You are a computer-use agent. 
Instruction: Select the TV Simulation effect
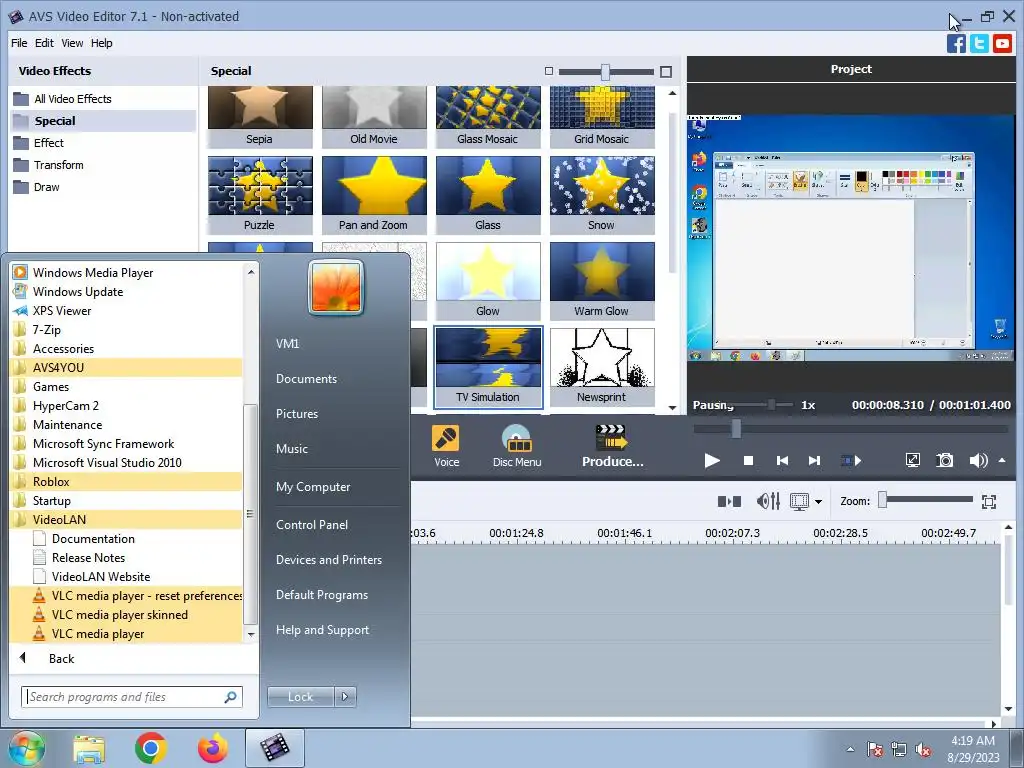click(488, 367)
